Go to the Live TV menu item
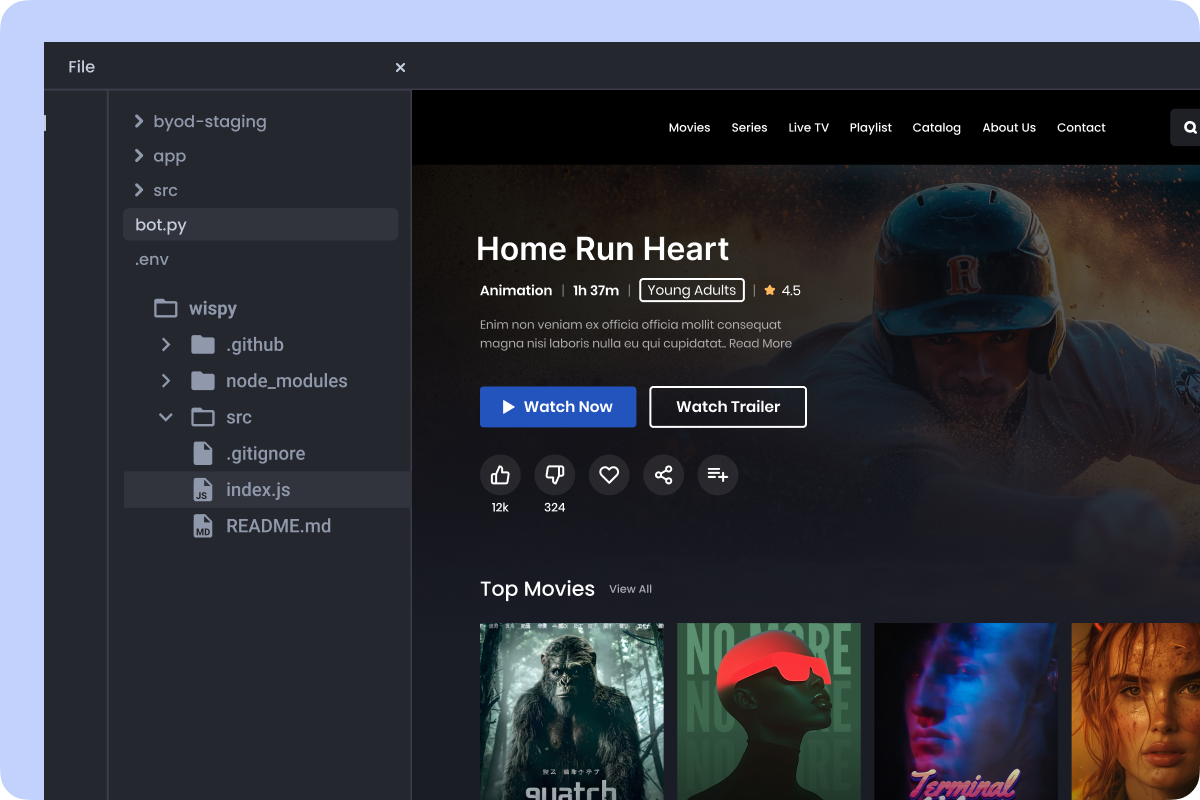 click(x=808, y=128)
